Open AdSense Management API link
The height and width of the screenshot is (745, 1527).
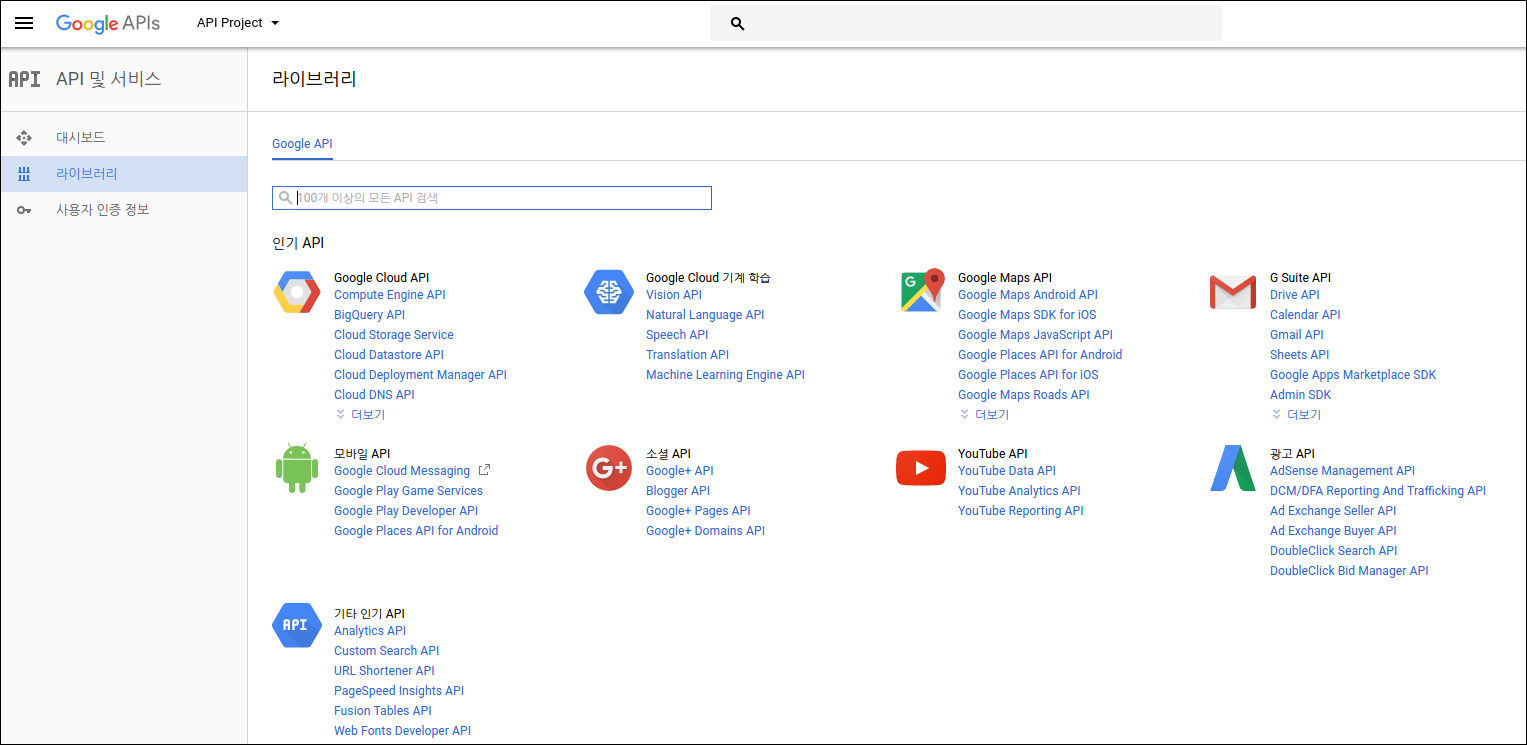tap(1342, 471)
